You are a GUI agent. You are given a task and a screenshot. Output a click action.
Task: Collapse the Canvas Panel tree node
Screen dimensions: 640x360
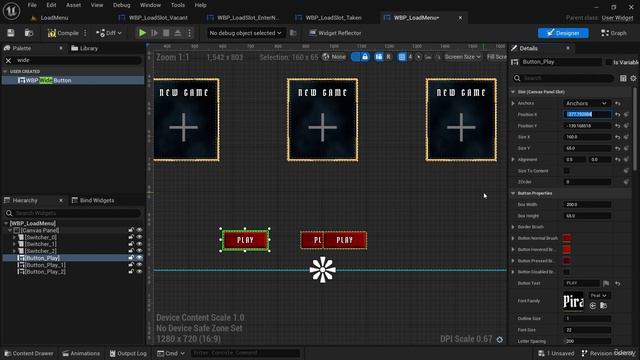10,231
